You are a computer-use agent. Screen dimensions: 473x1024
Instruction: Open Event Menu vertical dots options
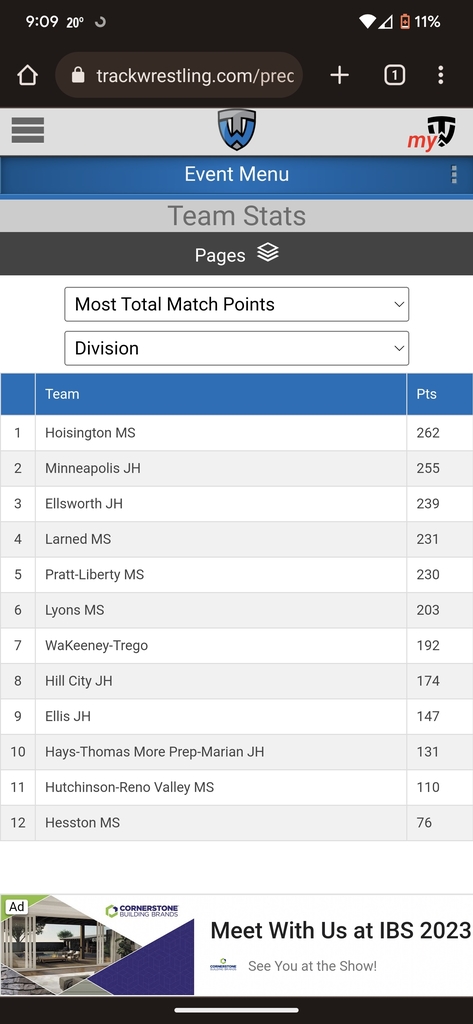(454, 174)
